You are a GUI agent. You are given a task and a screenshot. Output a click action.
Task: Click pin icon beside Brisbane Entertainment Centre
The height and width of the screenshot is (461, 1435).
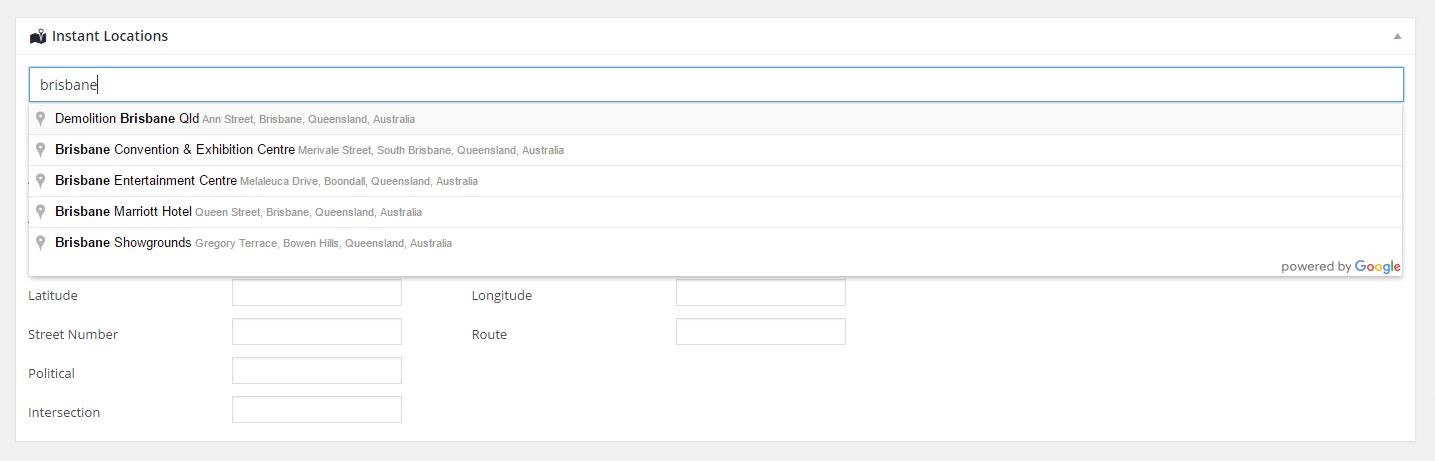tap(41, 181)
